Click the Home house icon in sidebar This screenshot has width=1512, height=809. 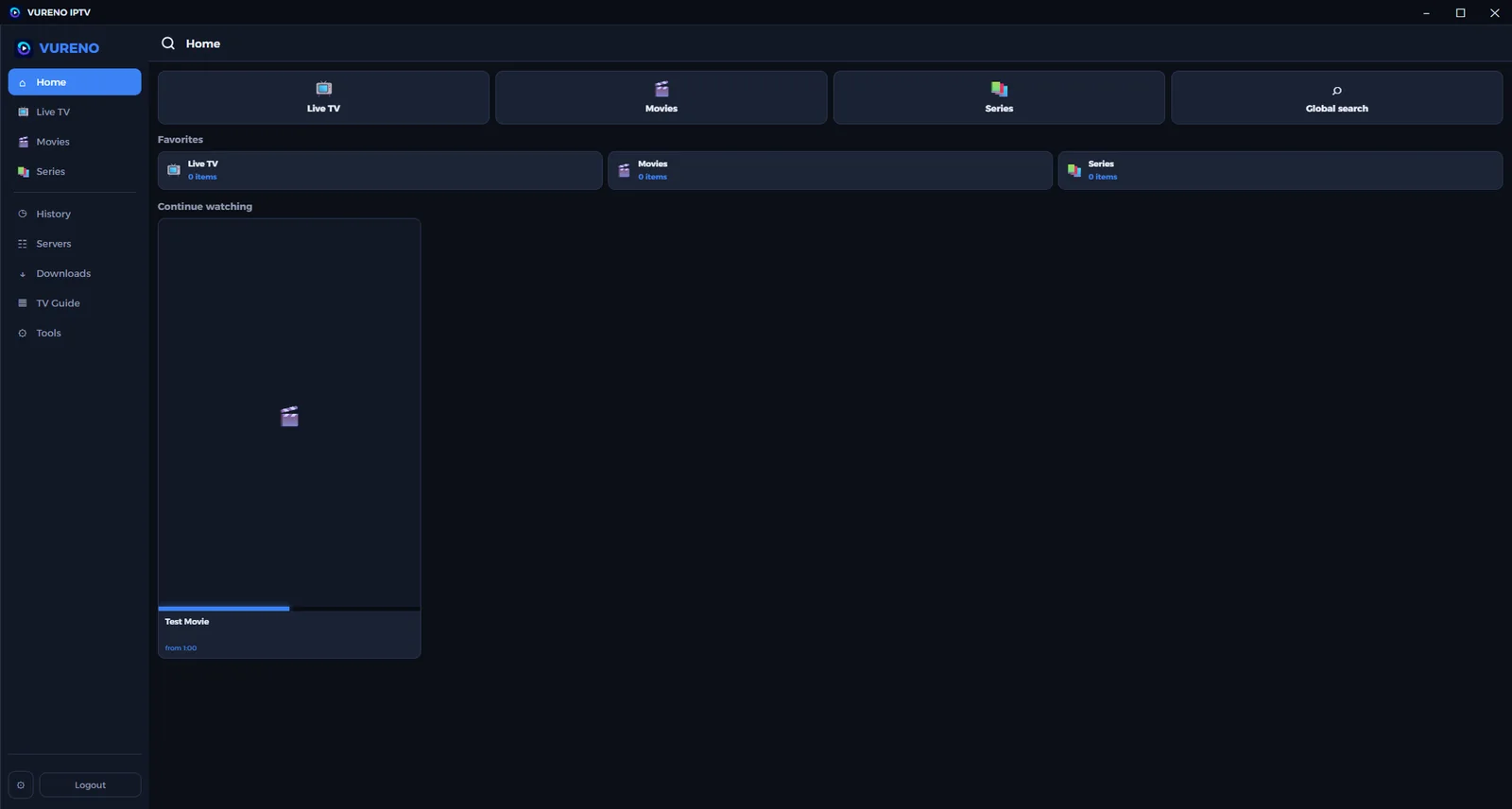coord(23,83)
